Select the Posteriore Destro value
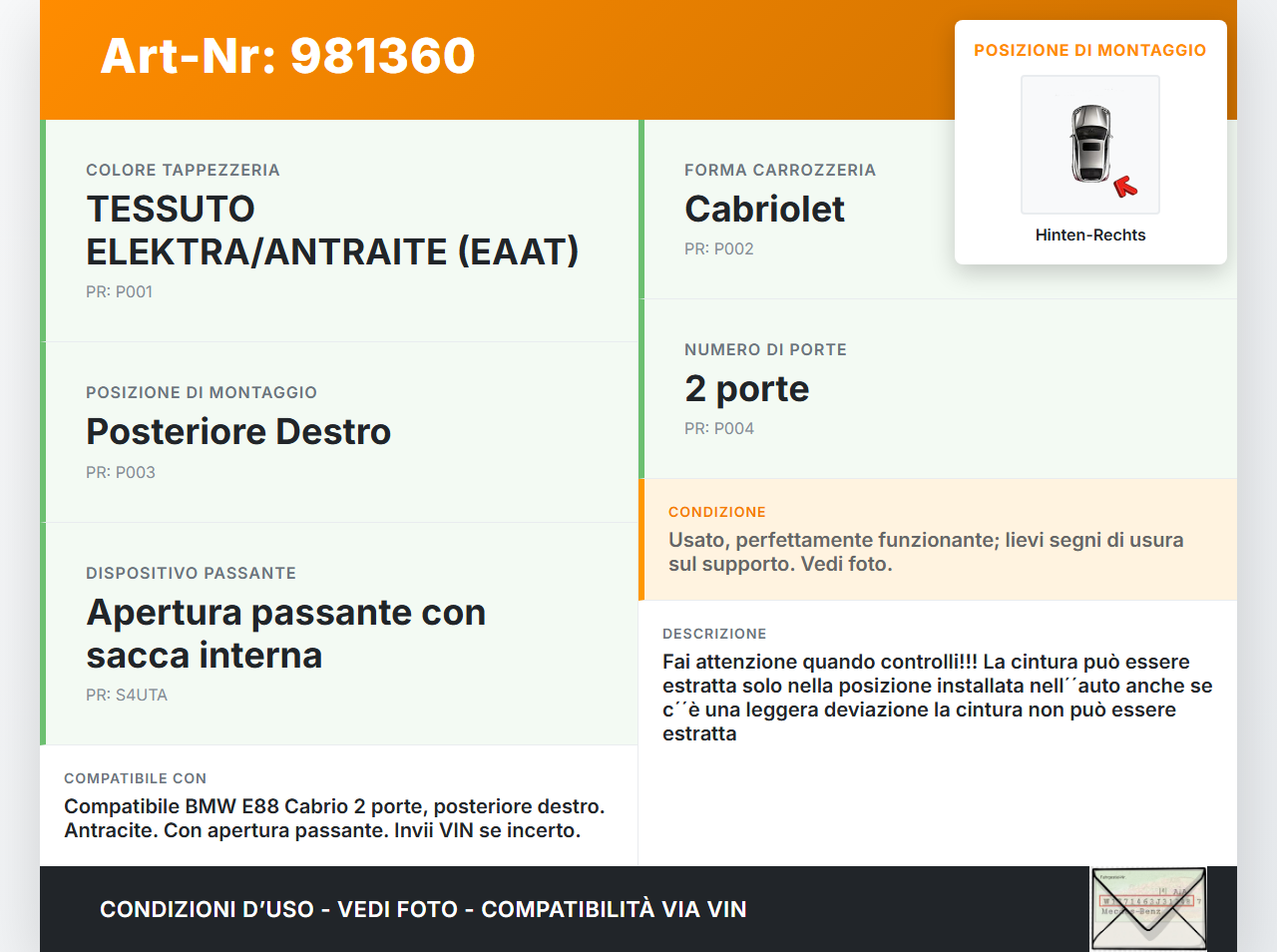Image resolution: width=1277 pixels, height=952 pixels. click(x=238, y=432)
